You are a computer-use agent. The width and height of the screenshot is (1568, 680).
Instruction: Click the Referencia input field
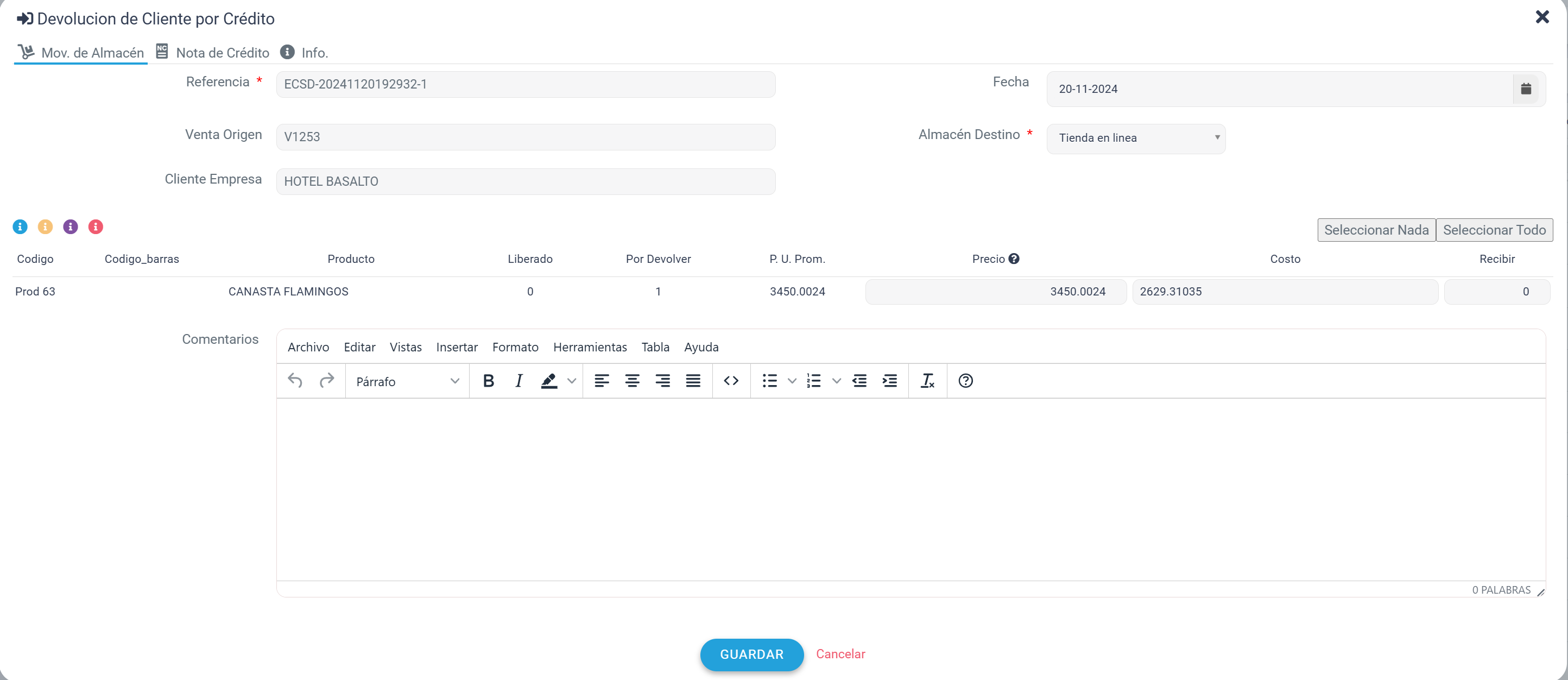click(x=526, y=85)
